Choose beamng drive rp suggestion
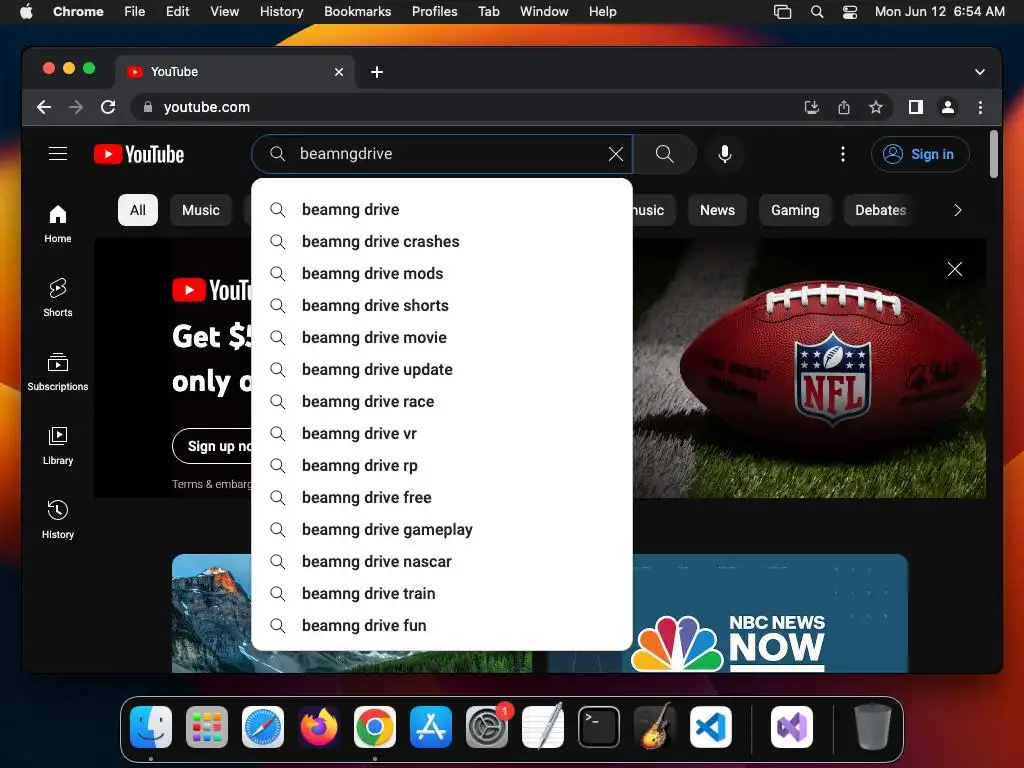The image size is (1024, 768). (x=441, y=466)
